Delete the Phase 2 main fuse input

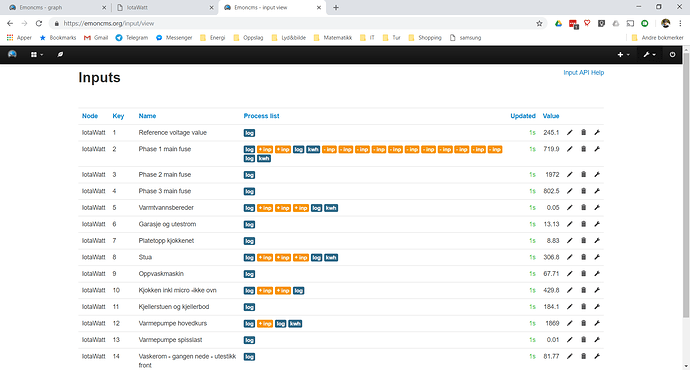[x=584, y=174]
